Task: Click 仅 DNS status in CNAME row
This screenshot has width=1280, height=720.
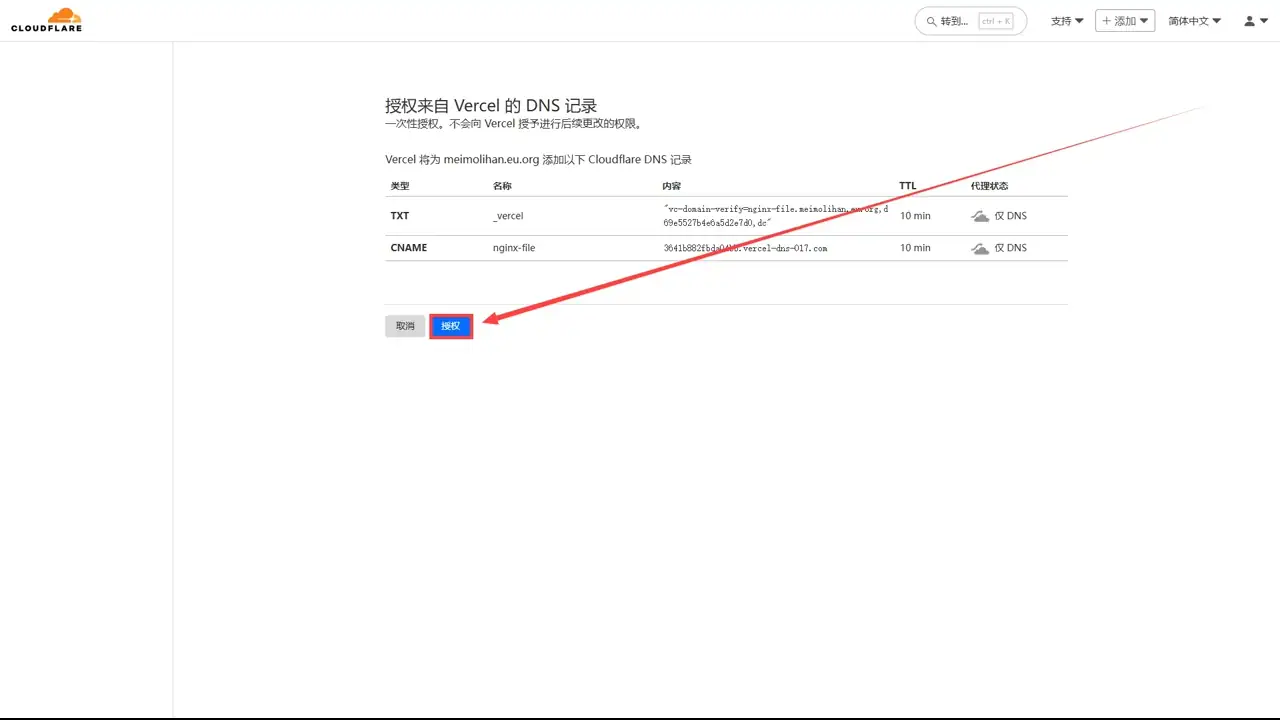Action: (1010, 248)
